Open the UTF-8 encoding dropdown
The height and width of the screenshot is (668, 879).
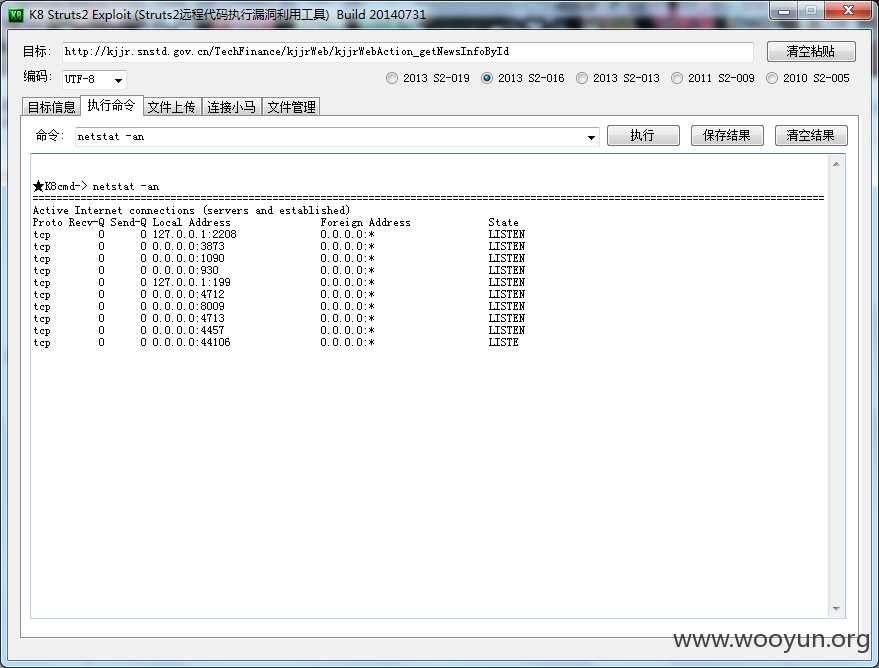tap(94, 80)
